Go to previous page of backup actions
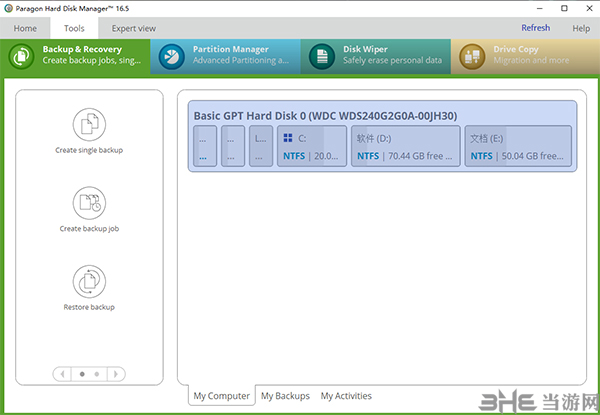Viewport: 600px width, 415px height. [62, 374]
